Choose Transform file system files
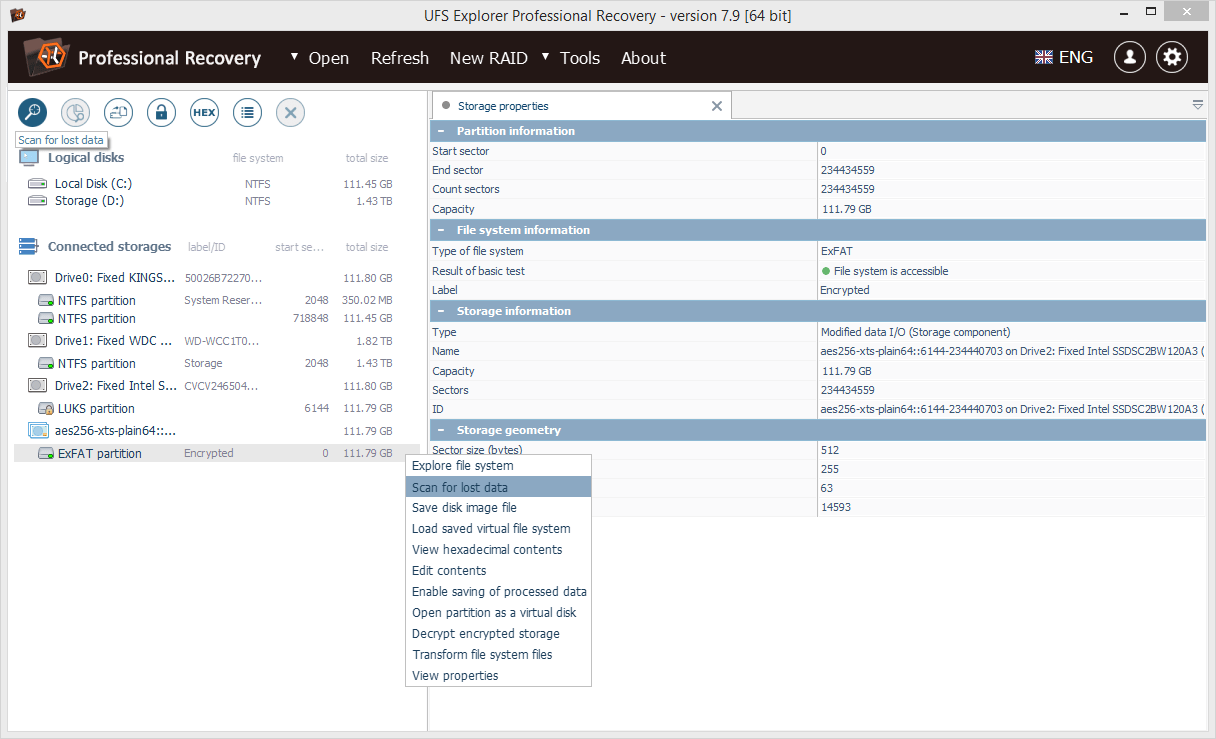The height and width of the screenshot is (739, 1216). tap(498, 655)
